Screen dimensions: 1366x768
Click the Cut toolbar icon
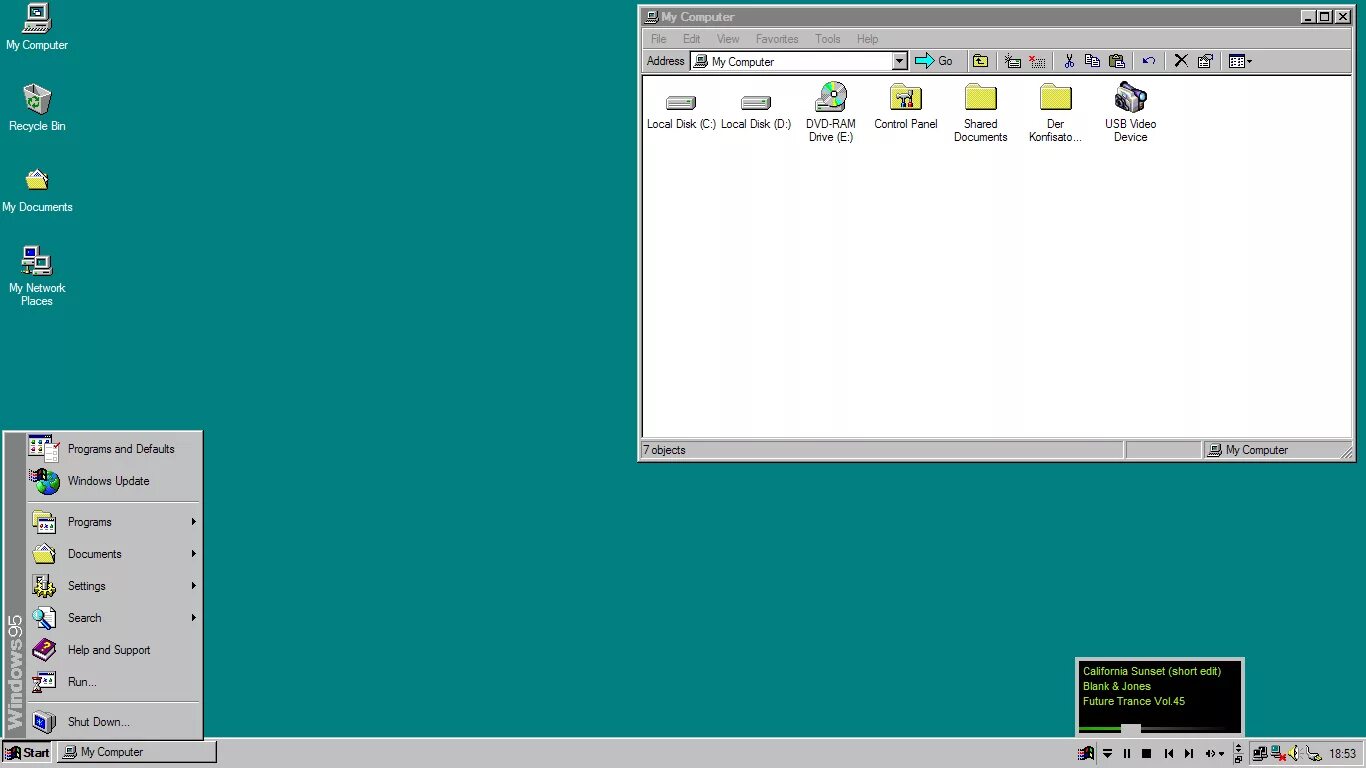click(1069, 61)
